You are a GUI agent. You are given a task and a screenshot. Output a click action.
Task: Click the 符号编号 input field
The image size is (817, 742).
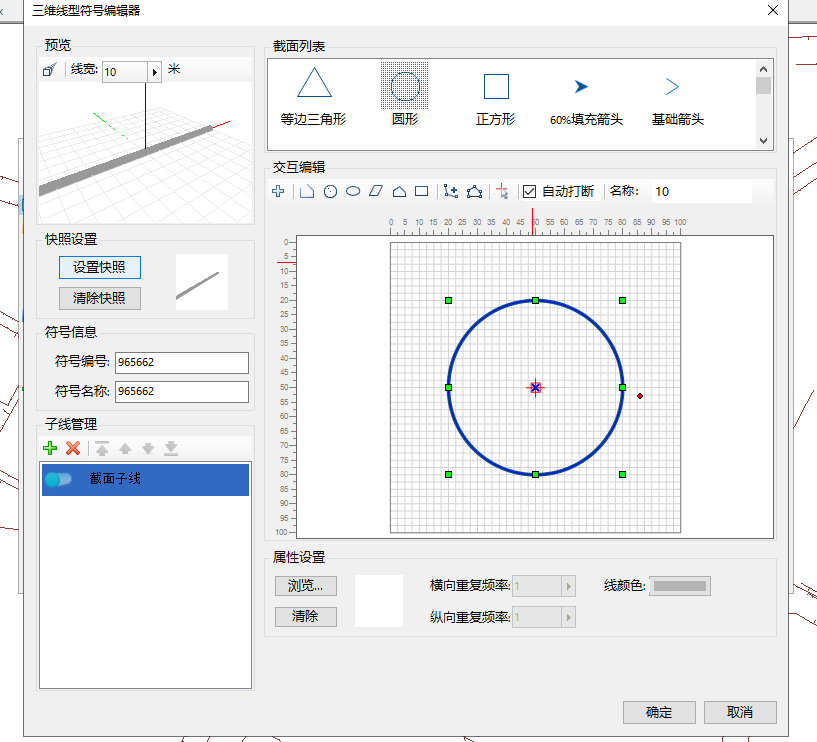(182, 363)
